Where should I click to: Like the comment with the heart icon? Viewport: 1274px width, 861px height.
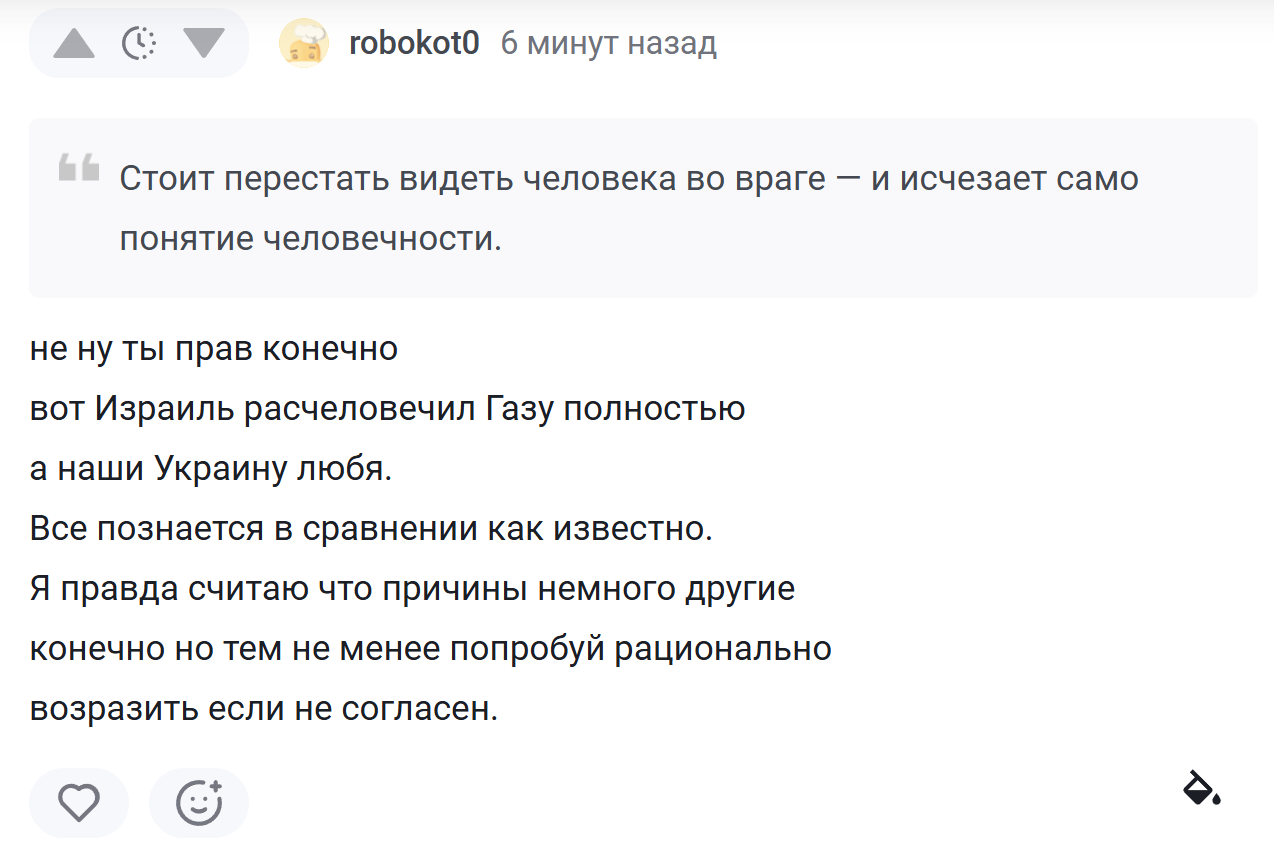(x=79, y=802)
